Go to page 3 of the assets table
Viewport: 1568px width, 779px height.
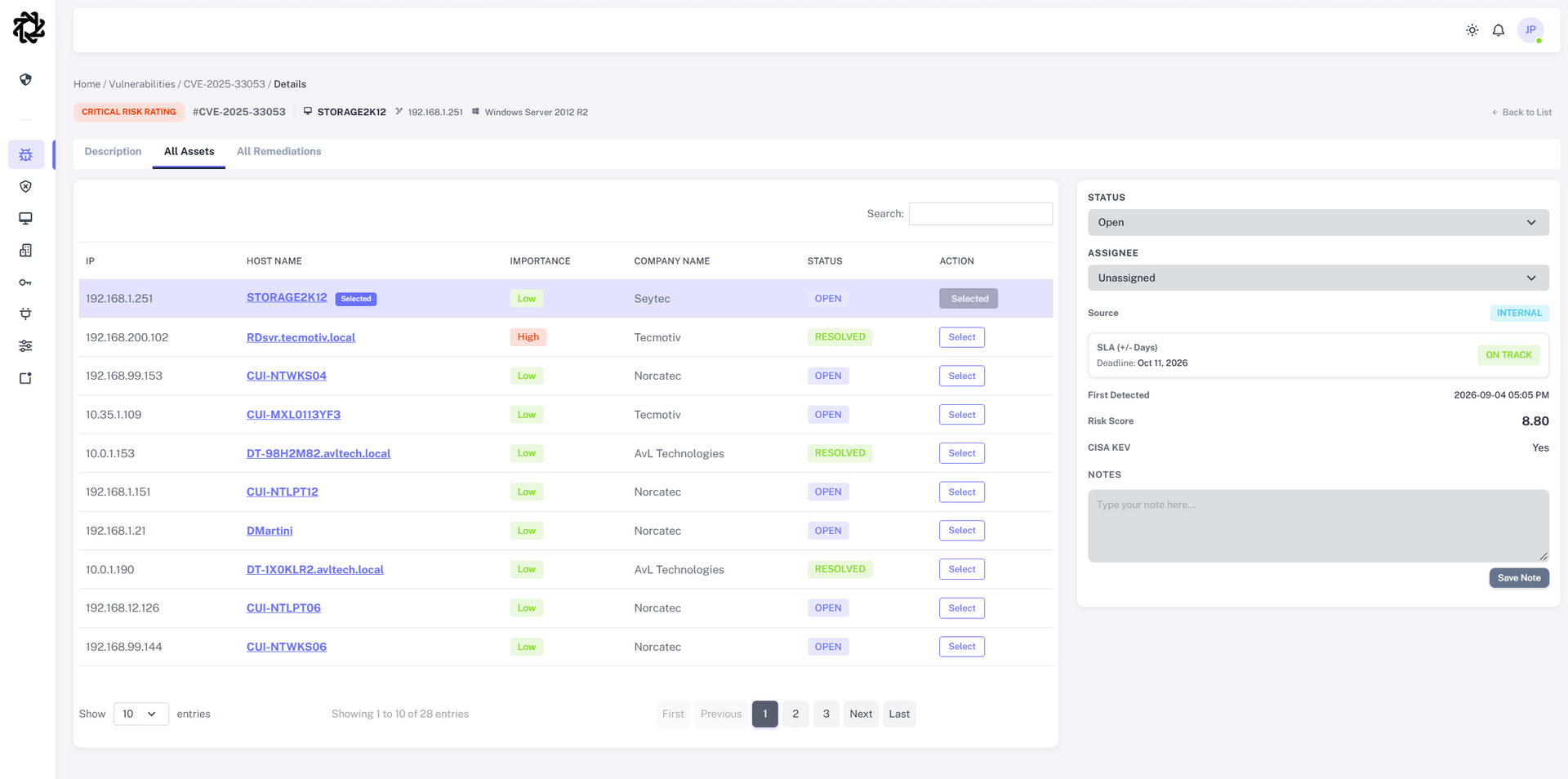tap(826, 714)
